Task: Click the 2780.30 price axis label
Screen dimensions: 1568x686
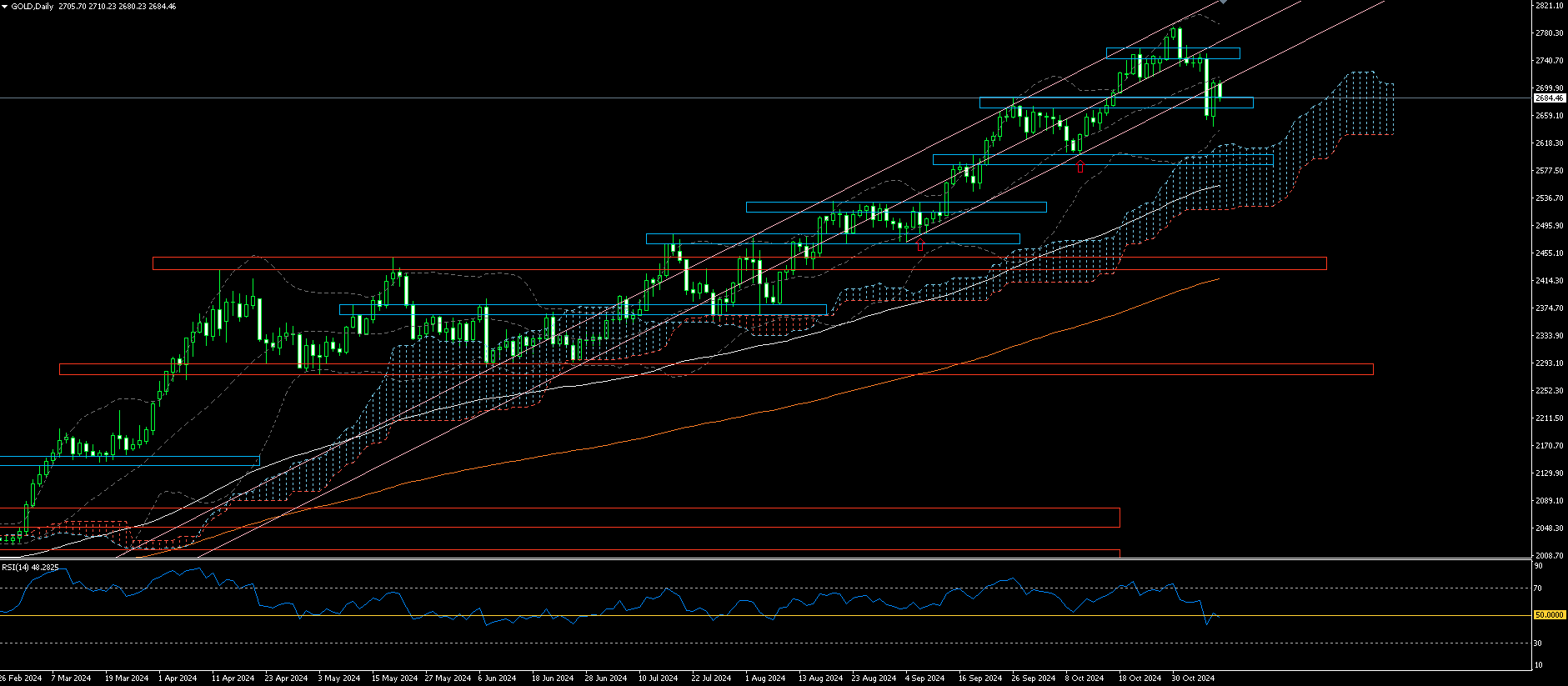Action: click(x=1549, y=33)
